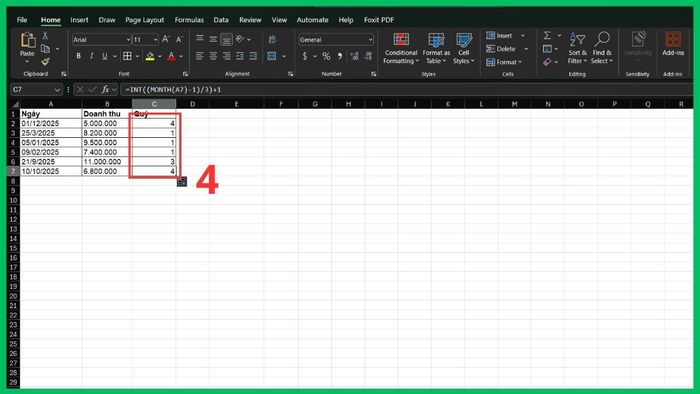The image size is (700, 394).
Task: Switch to the Formulas tab
Action: [189, 20]
